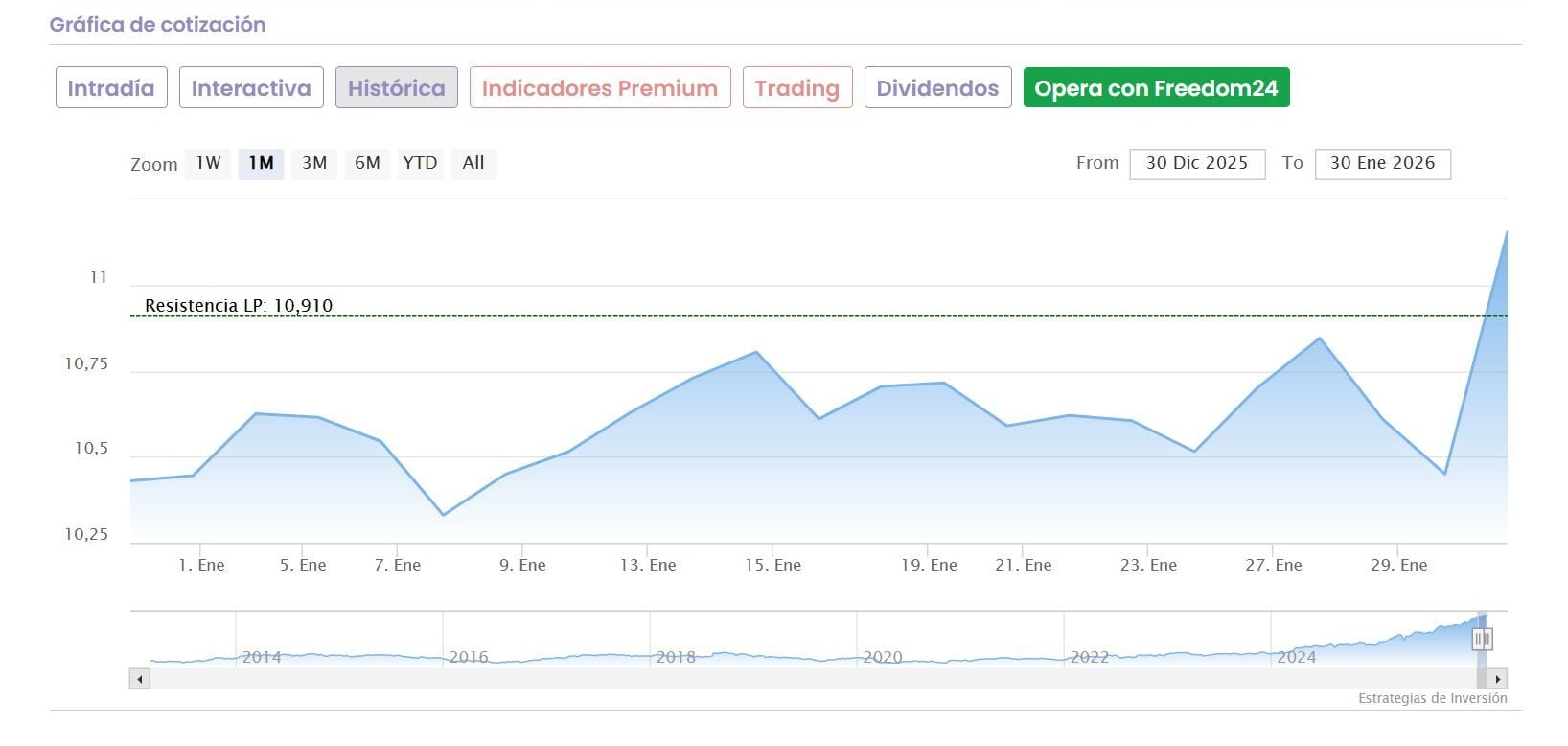Switch to the Interactiva chart tab
This screenshot has height=746, width=1568.
pos(251,88)
